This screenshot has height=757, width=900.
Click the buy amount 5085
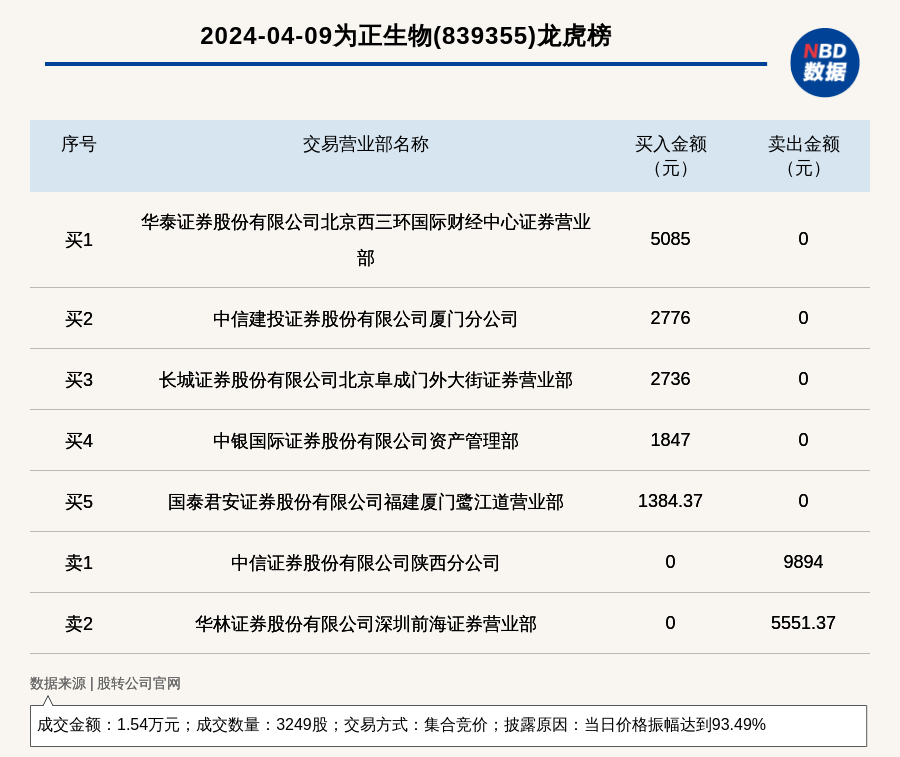click(x=670, y=239)
